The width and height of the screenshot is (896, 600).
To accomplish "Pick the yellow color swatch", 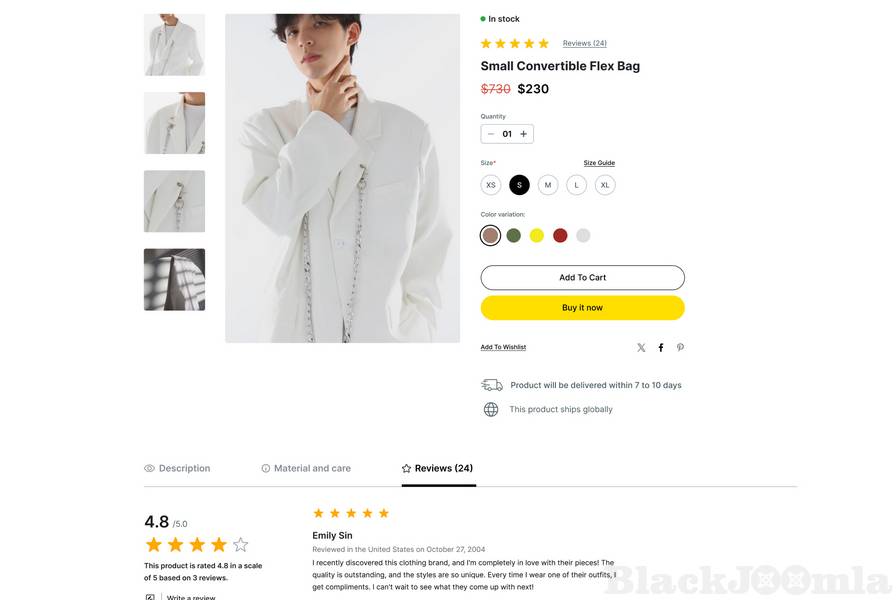I will point(537,236).
